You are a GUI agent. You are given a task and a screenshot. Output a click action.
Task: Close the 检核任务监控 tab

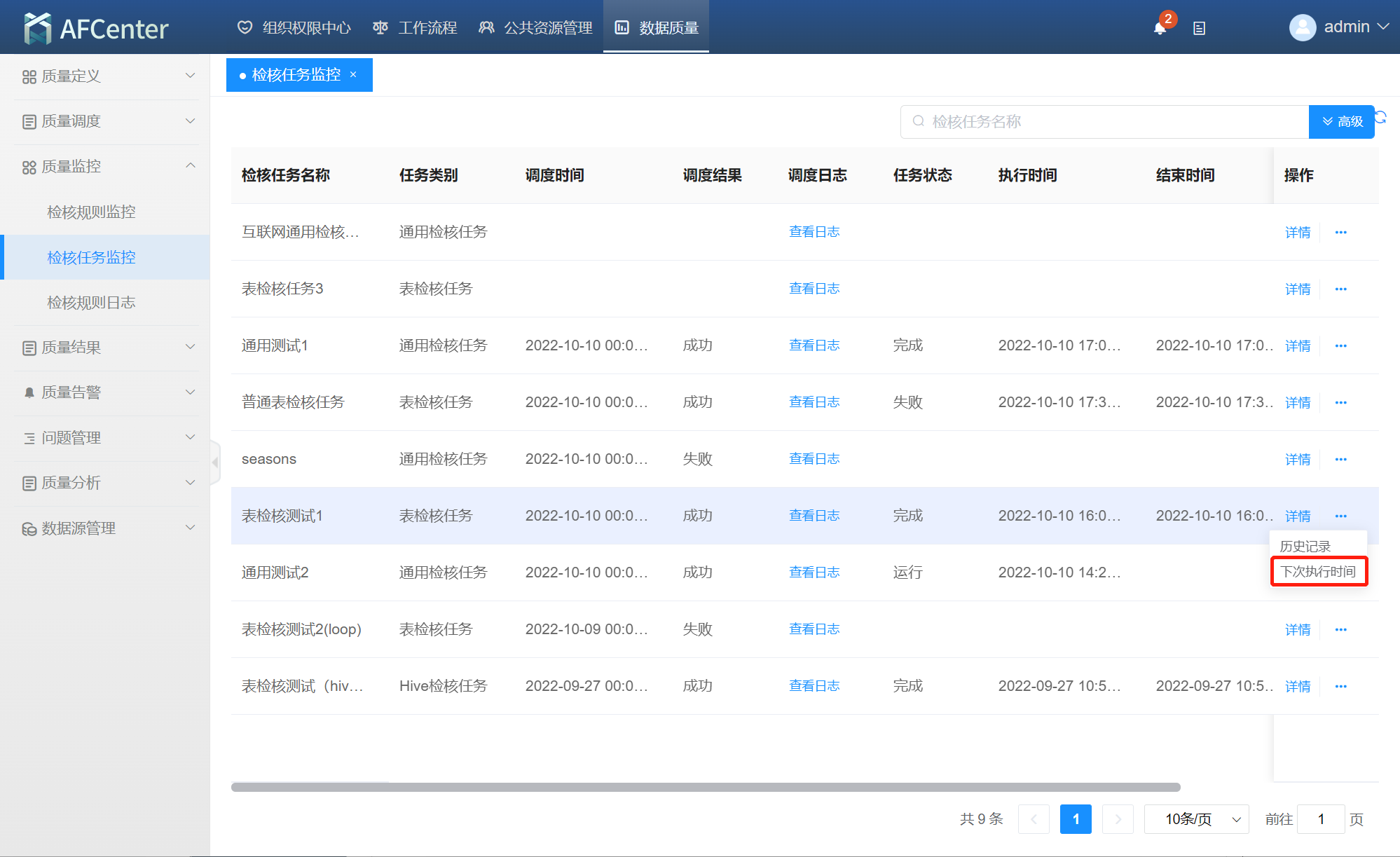(353, 75)
